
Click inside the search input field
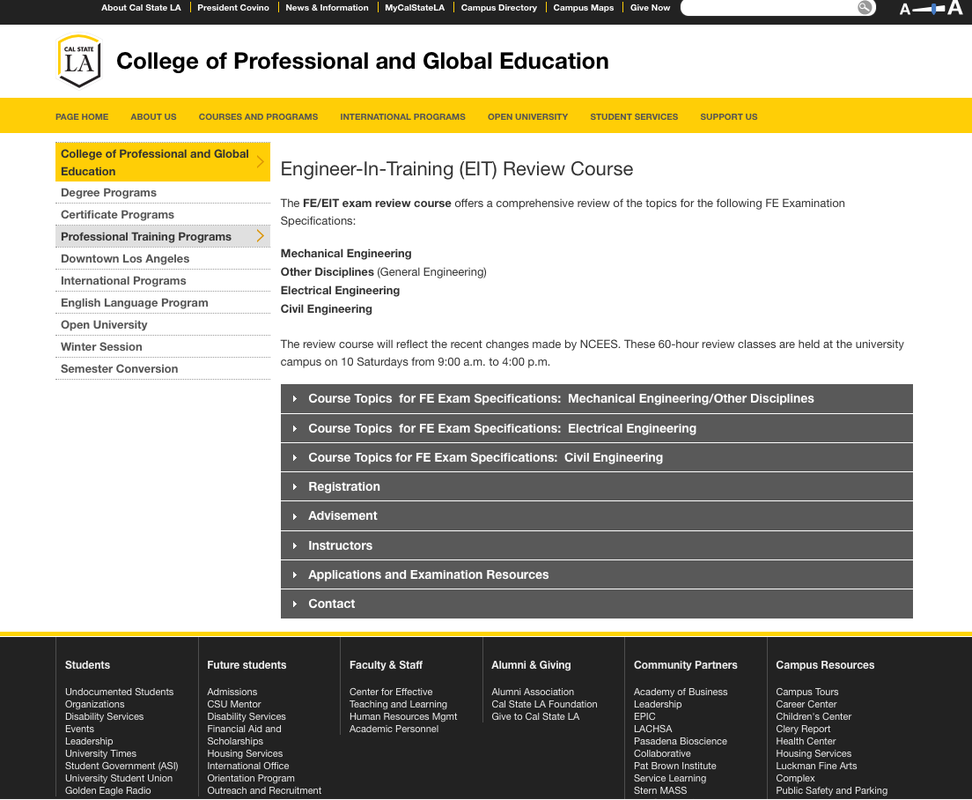[x=775, y=8]
